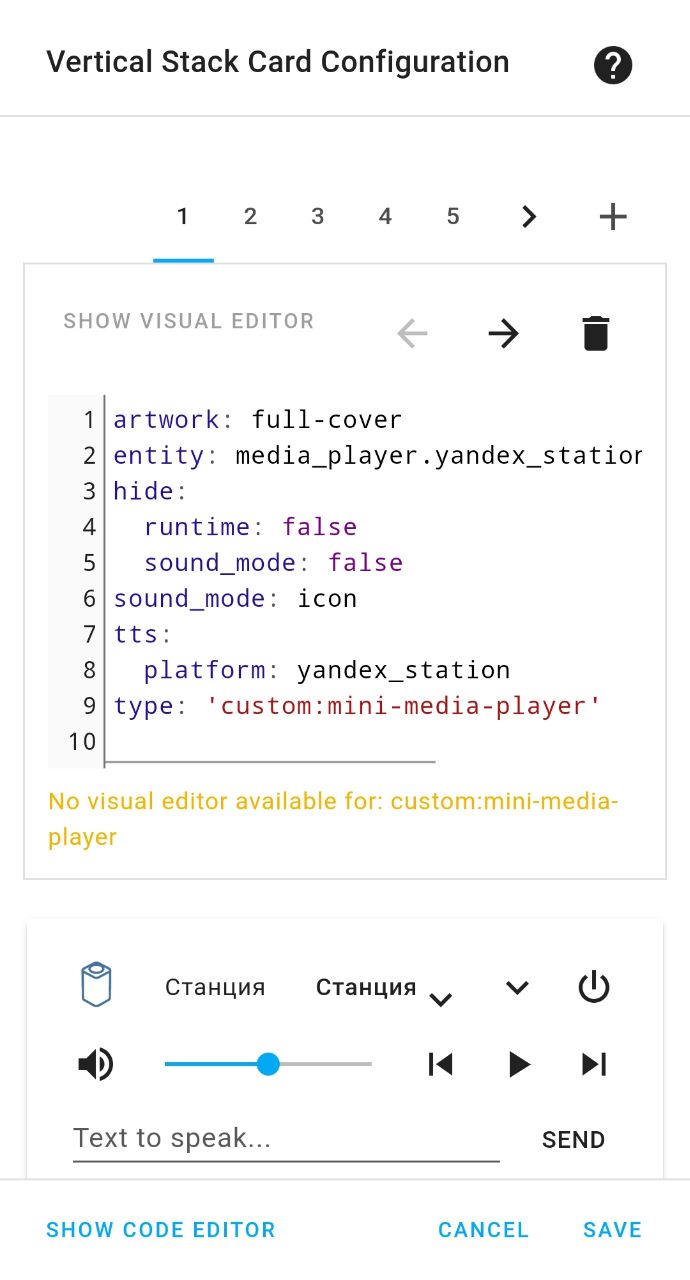Click the CANCEL button

click(484, 1230)
